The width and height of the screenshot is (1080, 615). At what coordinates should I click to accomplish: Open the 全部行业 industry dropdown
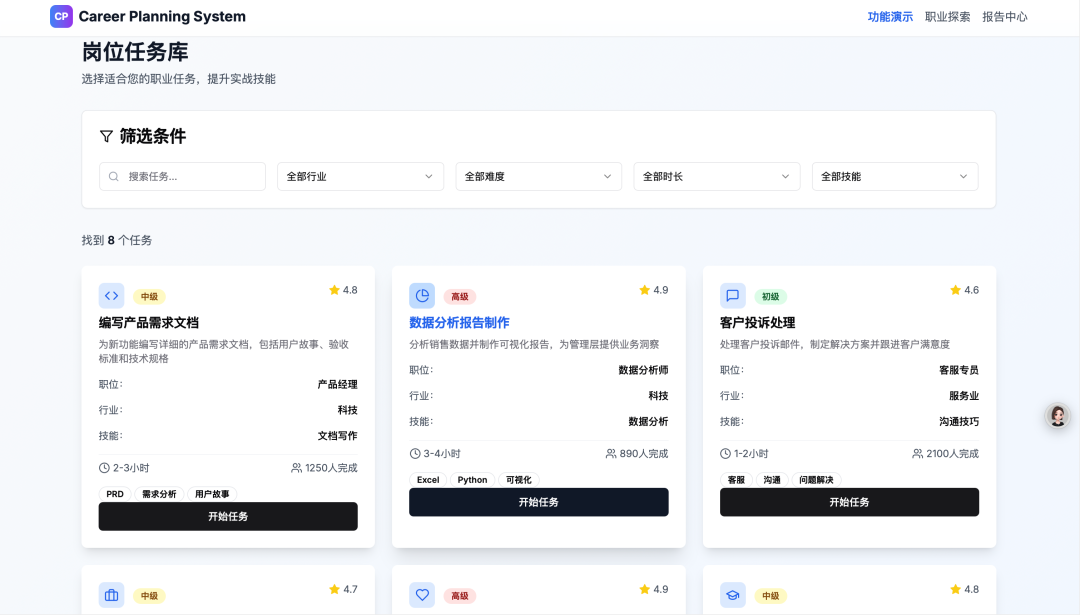point(360,176)
